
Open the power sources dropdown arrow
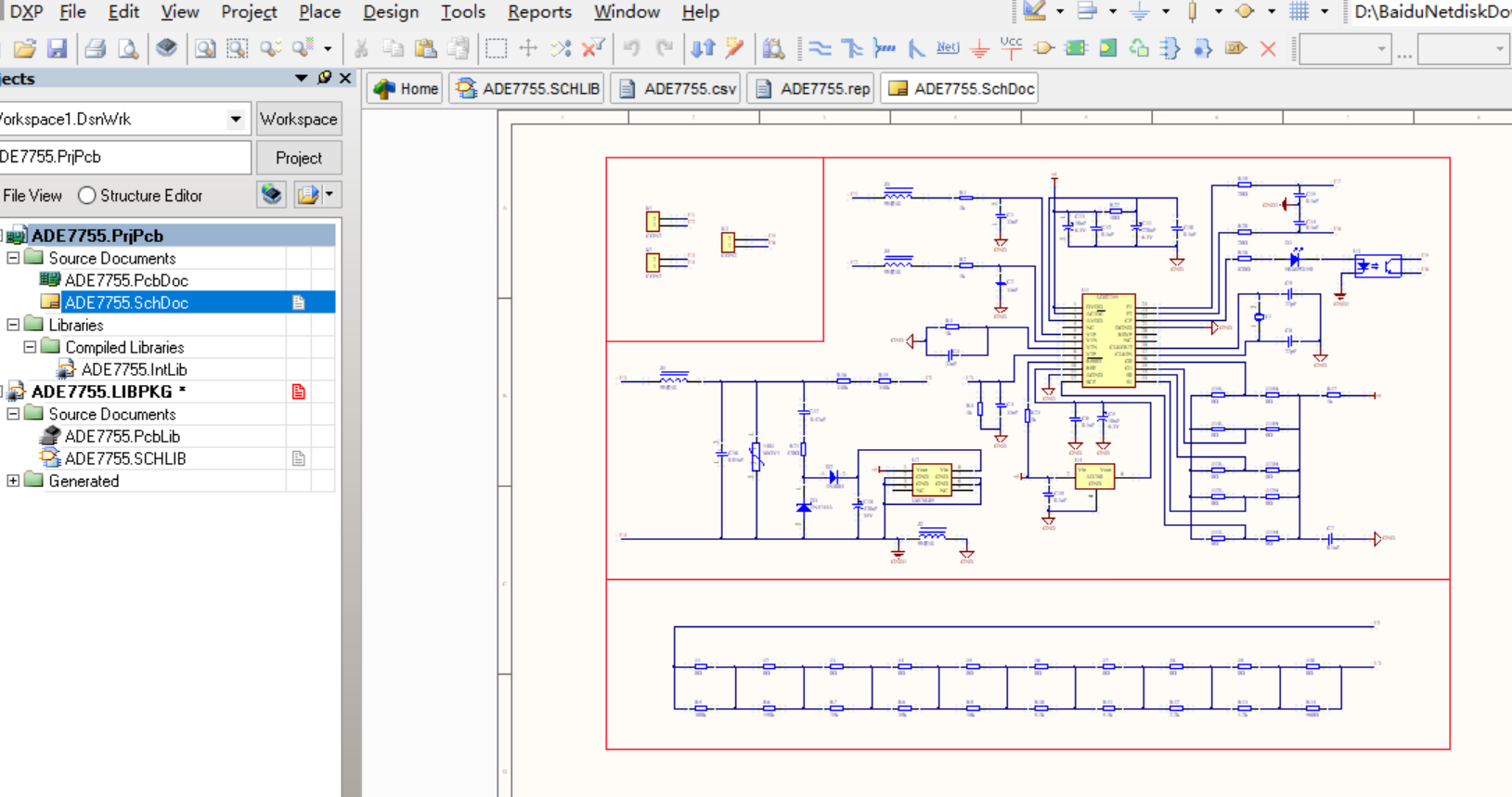tap(1166, 12)
